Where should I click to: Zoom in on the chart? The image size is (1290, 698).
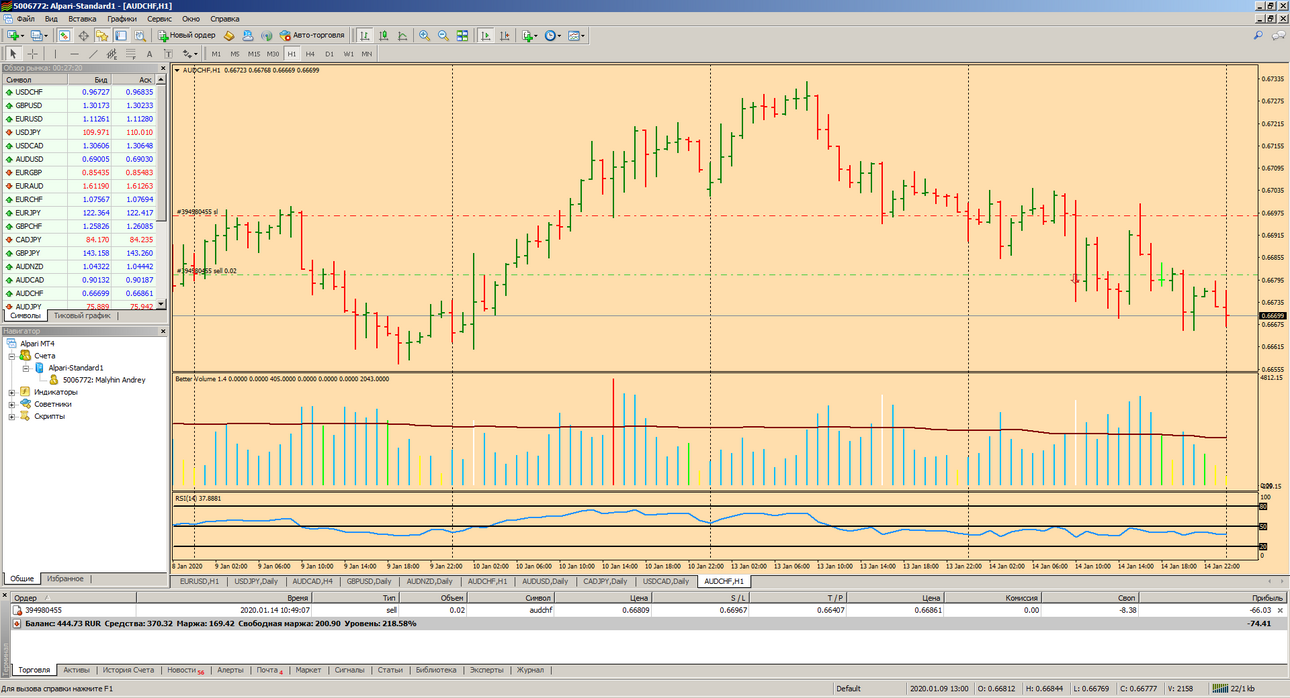point(424,35)
